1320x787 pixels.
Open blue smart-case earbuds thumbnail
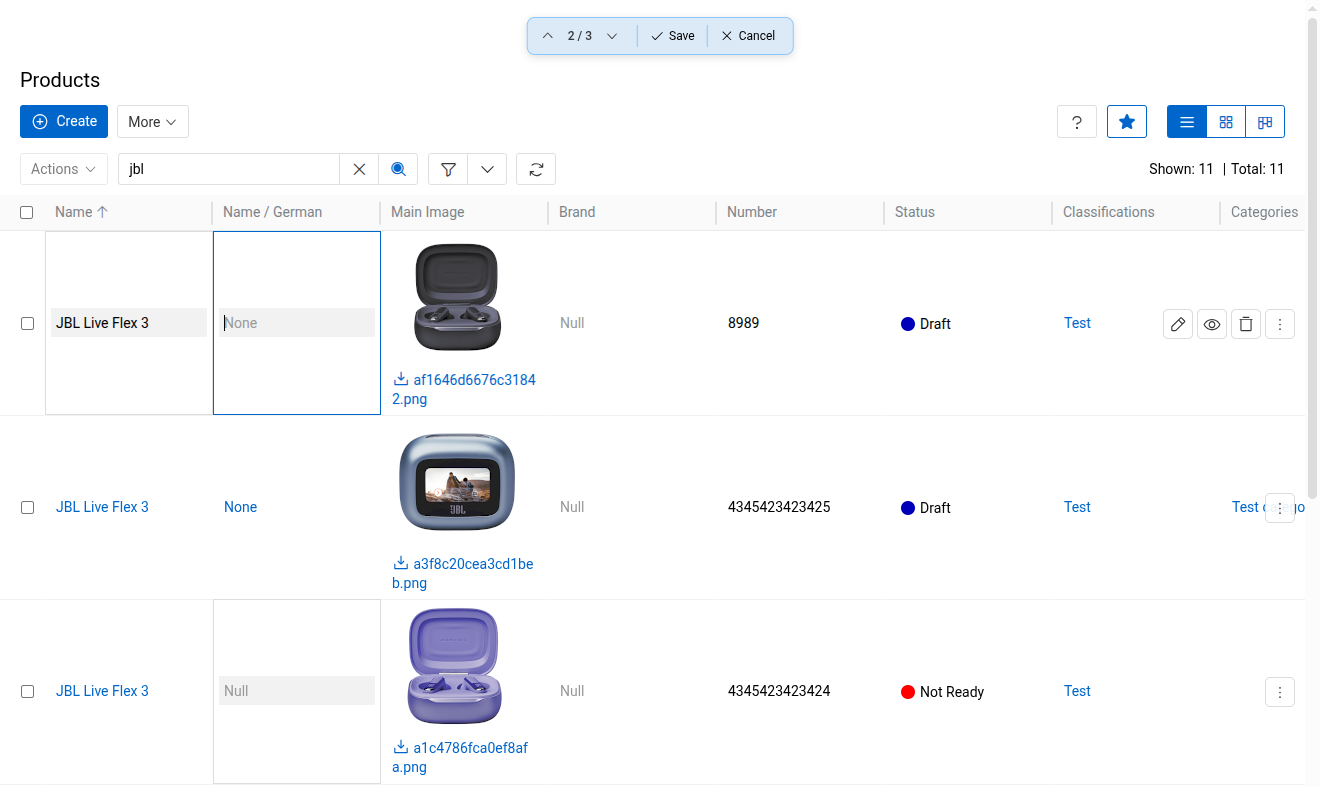[x=457, y=482]
